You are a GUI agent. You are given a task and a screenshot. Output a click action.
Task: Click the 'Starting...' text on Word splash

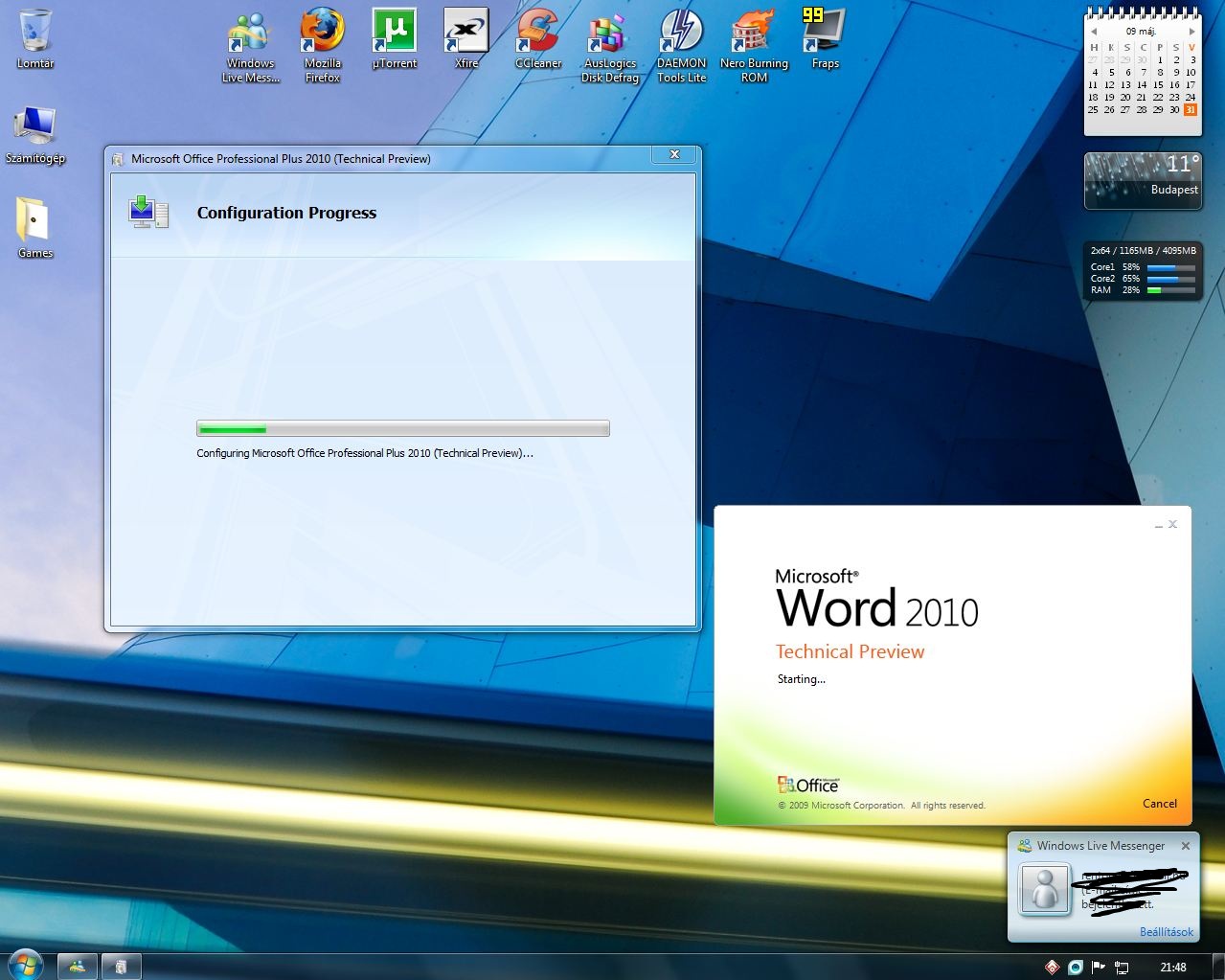click(x=801, y=679)
